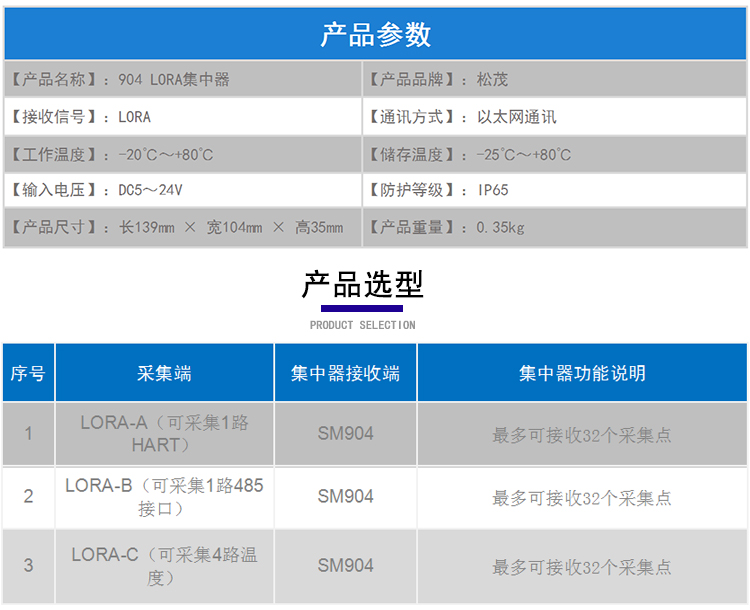Click the 产品品牌 松茂 cell

pyautogui.click(x=554, y=79)
